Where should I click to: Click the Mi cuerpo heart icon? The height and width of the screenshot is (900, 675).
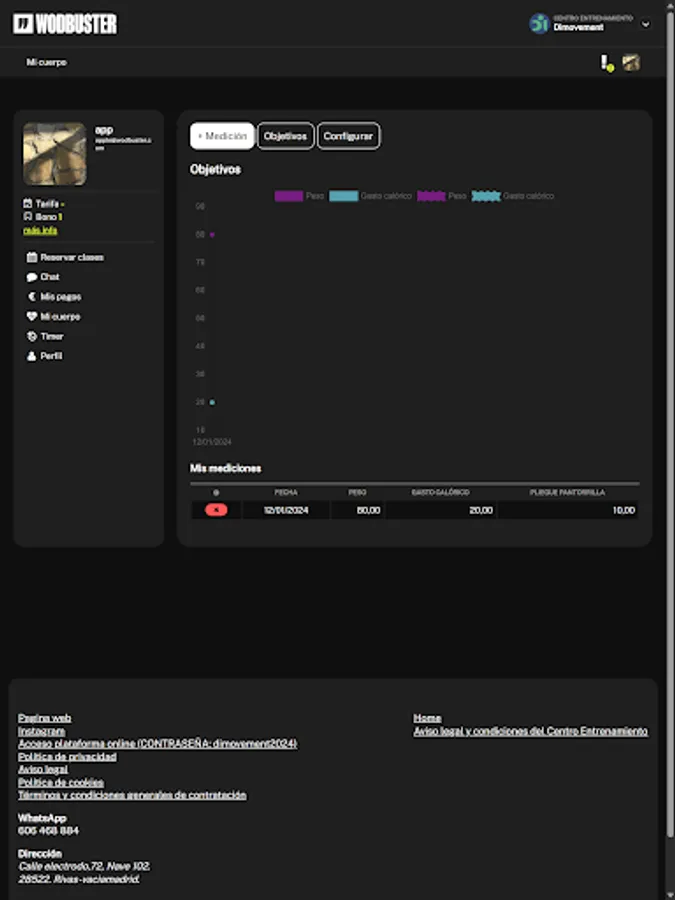pos(32,316)
